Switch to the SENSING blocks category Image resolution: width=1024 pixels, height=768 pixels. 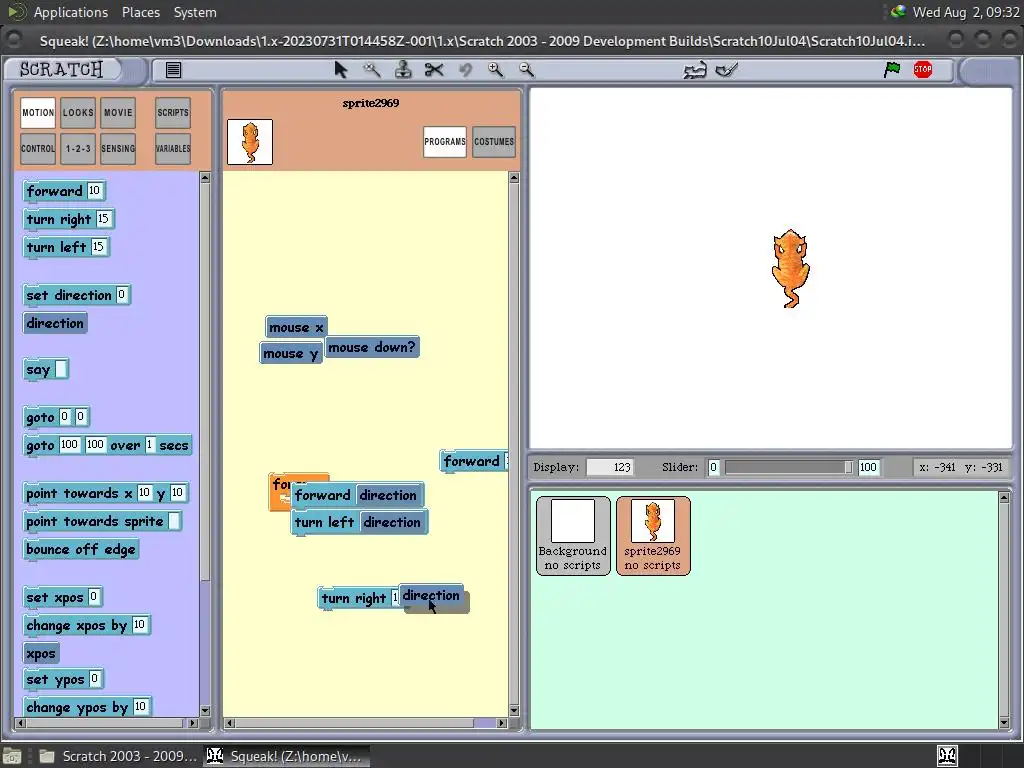118,149
